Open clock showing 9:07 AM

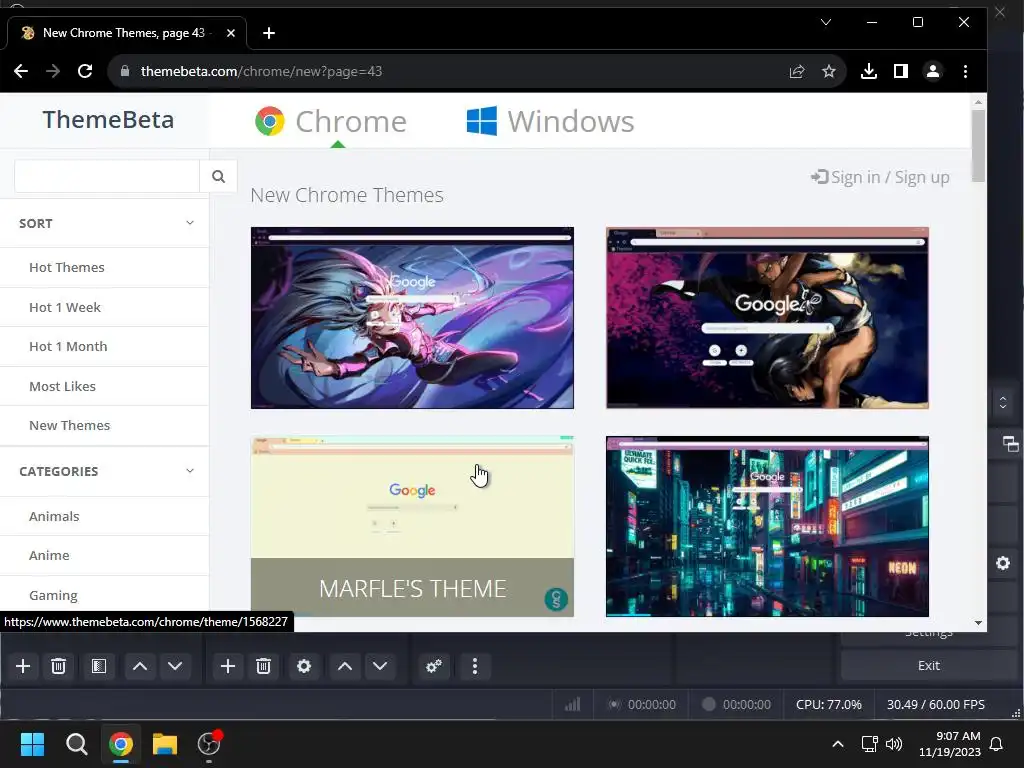[x=950, y=744]
